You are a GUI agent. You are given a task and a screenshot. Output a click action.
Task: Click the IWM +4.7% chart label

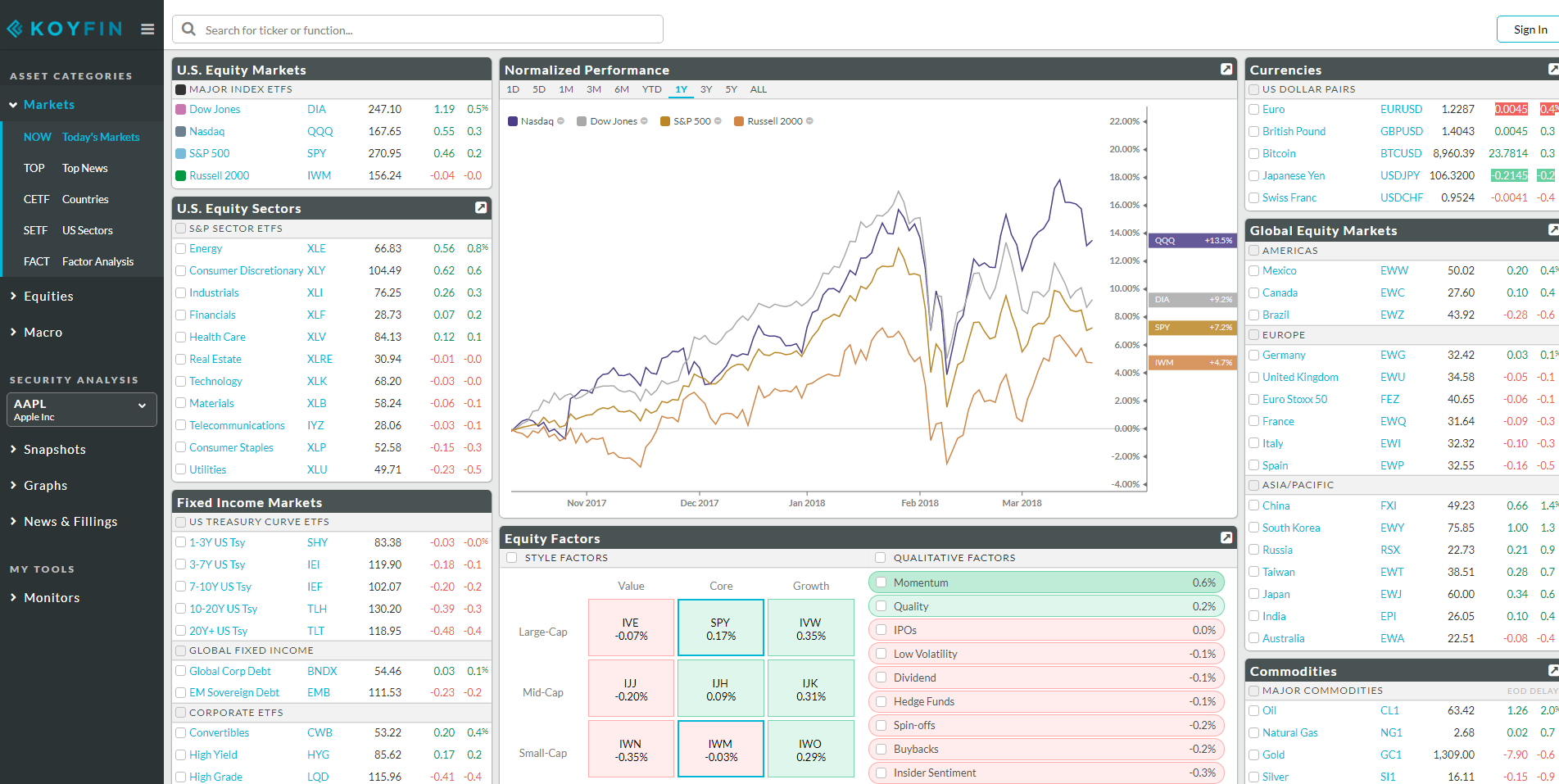click(1193, 363)
